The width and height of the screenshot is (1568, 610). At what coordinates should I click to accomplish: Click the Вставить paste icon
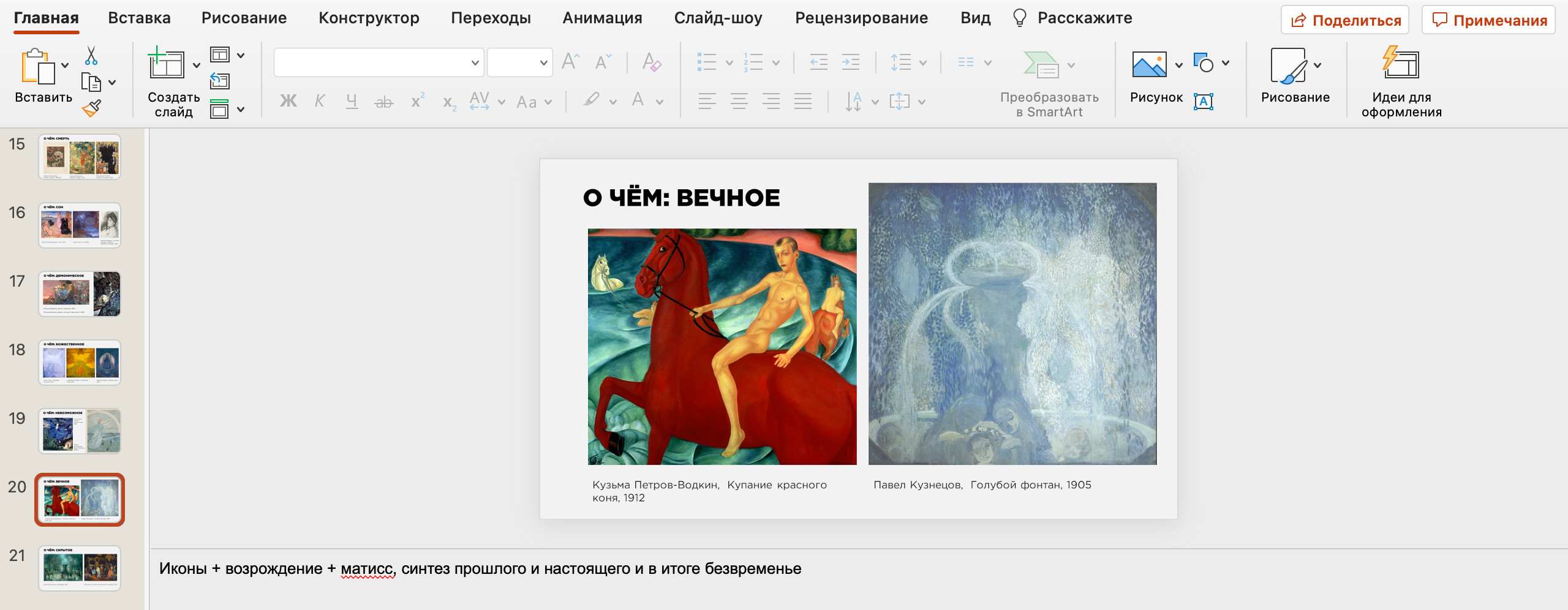[38, 66]
